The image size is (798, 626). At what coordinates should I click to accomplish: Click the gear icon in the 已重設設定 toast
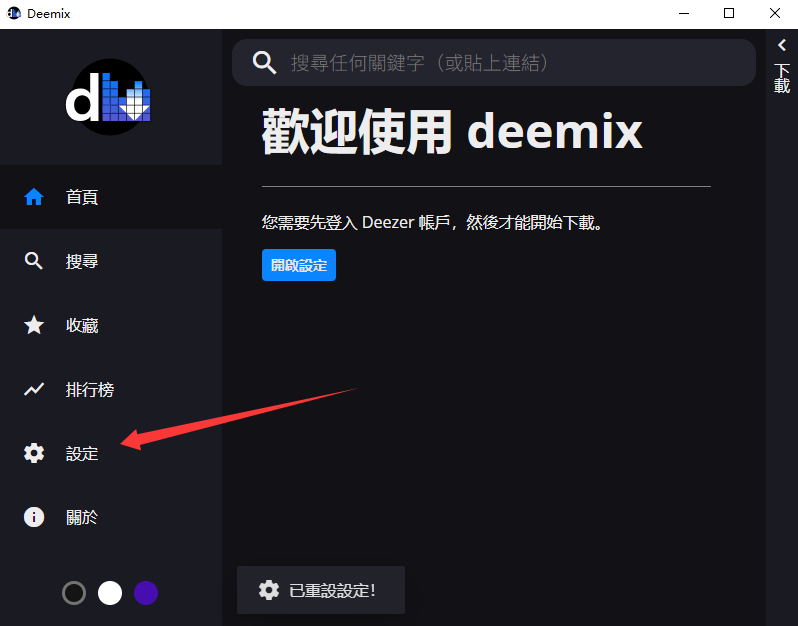269,590
